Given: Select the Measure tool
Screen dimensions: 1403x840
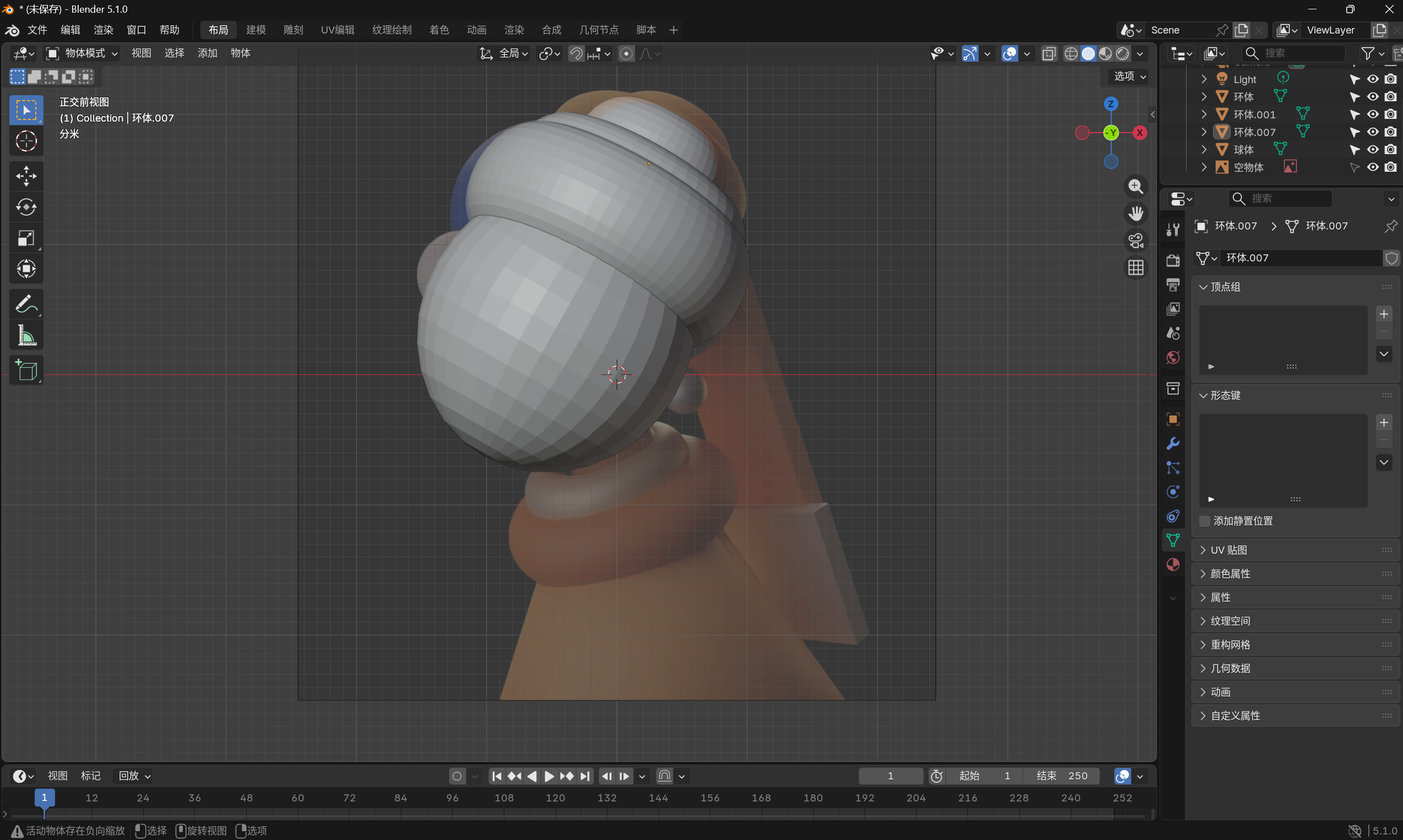Looking at the screenshot, I should (26, 336).
